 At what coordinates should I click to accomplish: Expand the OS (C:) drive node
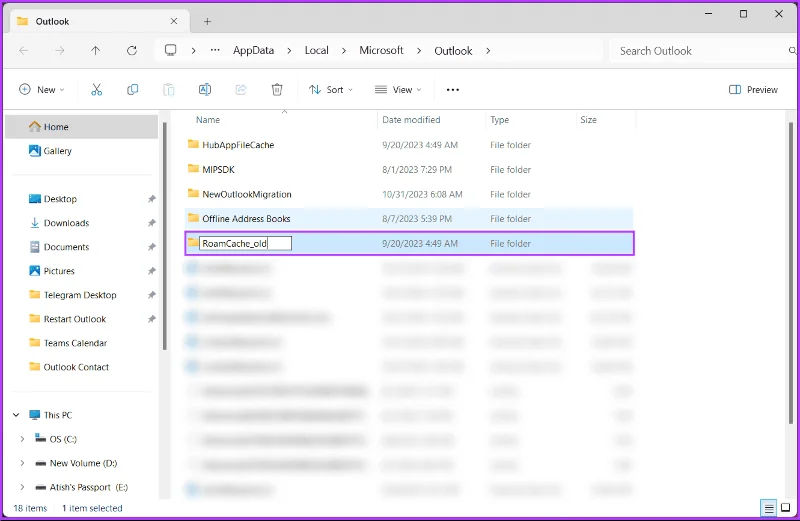click(x=22, y=439)
